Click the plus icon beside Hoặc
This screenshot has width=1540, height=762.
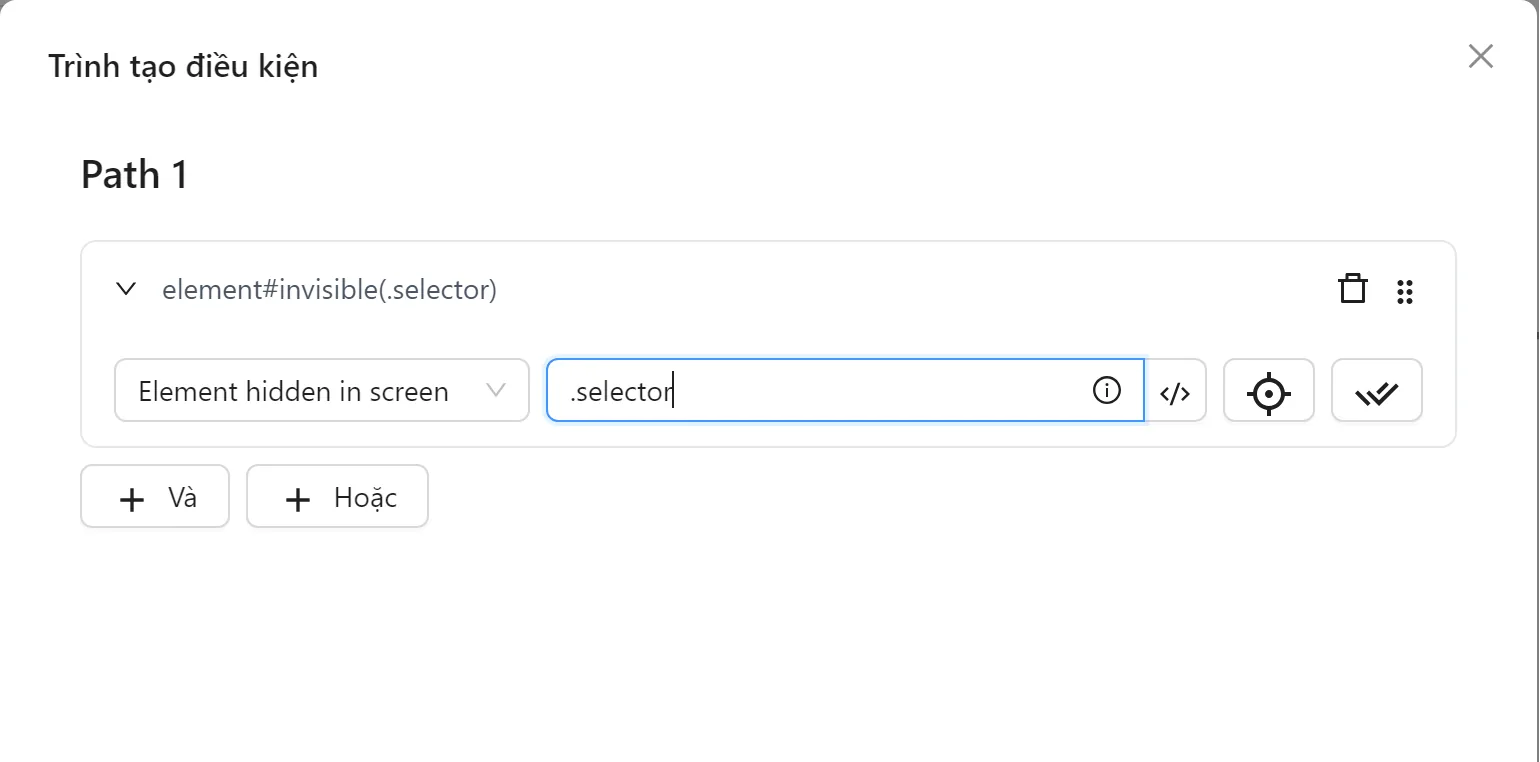coord(298,498)
